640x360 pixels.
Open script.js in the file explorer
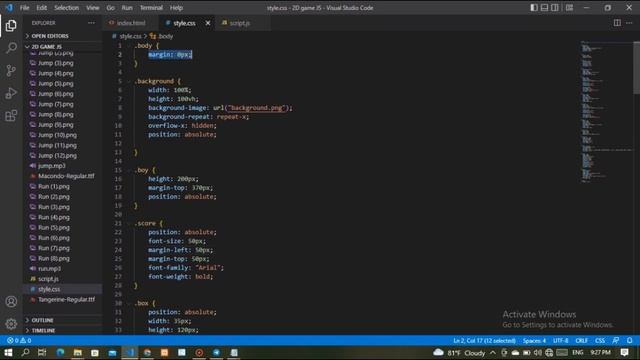pos(62,279)
